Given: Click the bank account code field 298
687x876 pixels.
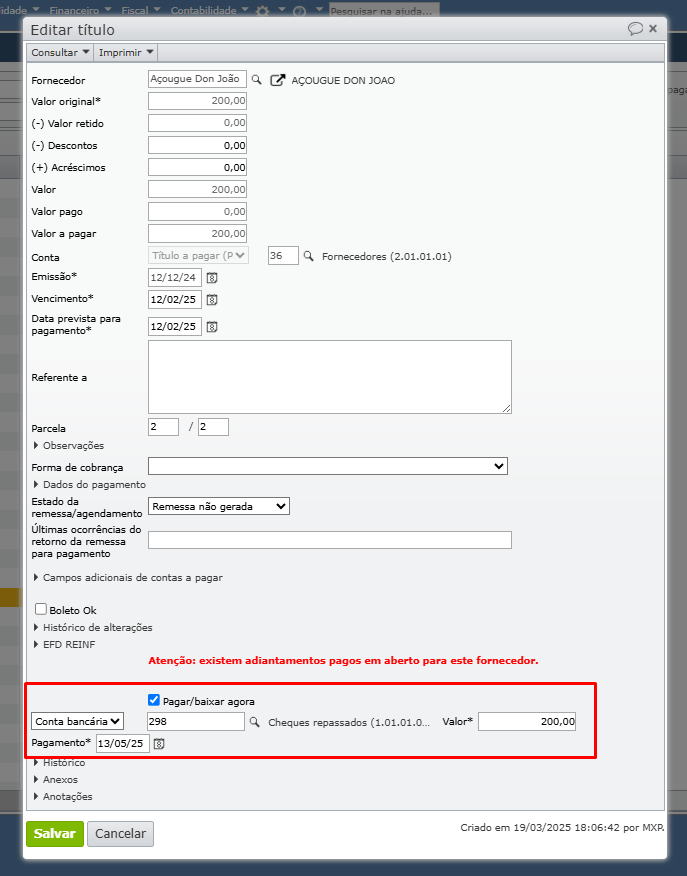Looking at the screenshot, I should 195,721.
